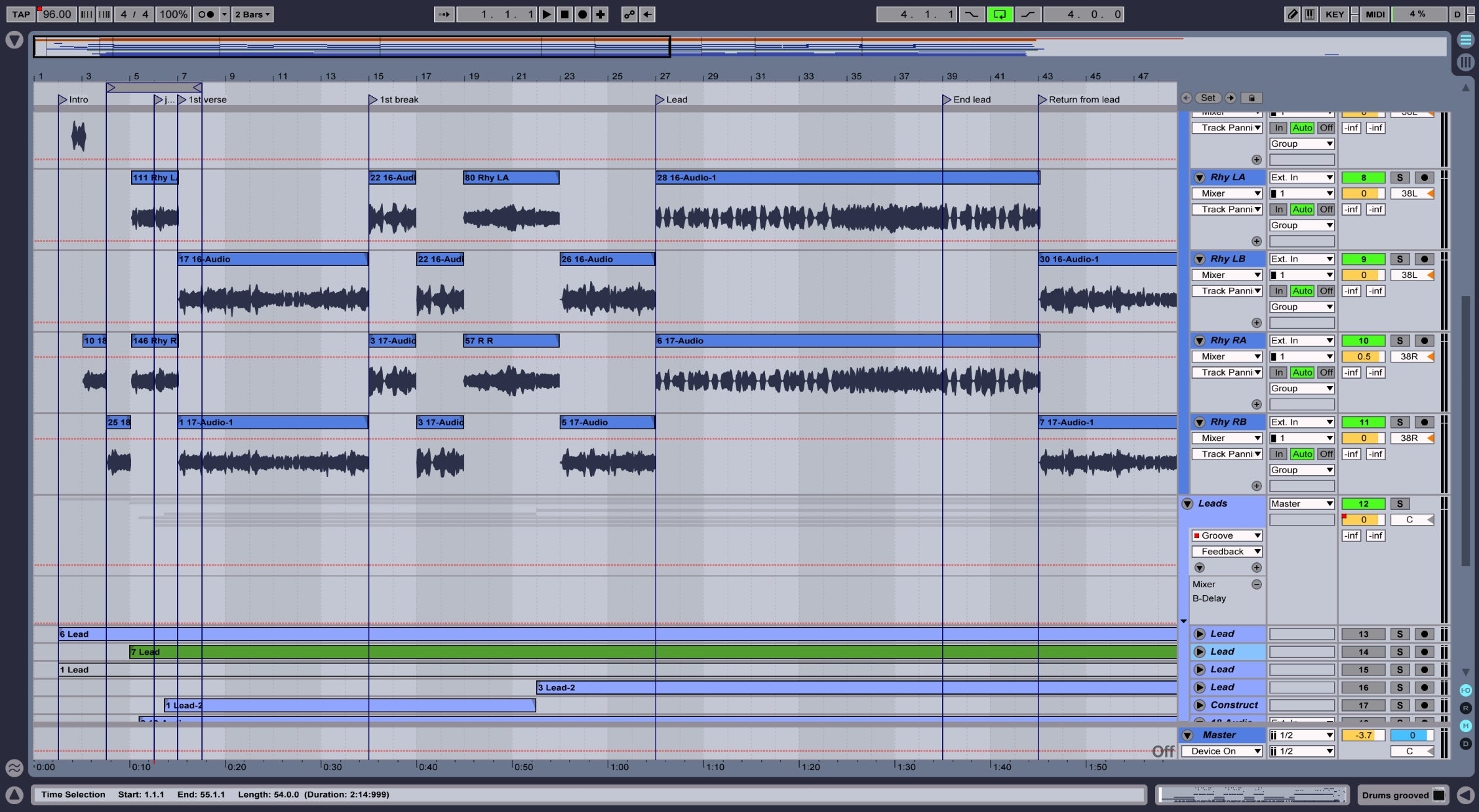1479x812 pixels.
Task: Enable the MIDI map mode switch
Action: click(1375, 14)
